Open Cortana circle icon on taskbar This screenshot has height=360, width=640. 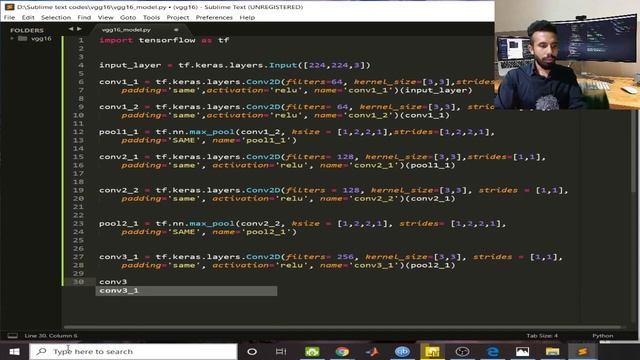coord(252,351)
